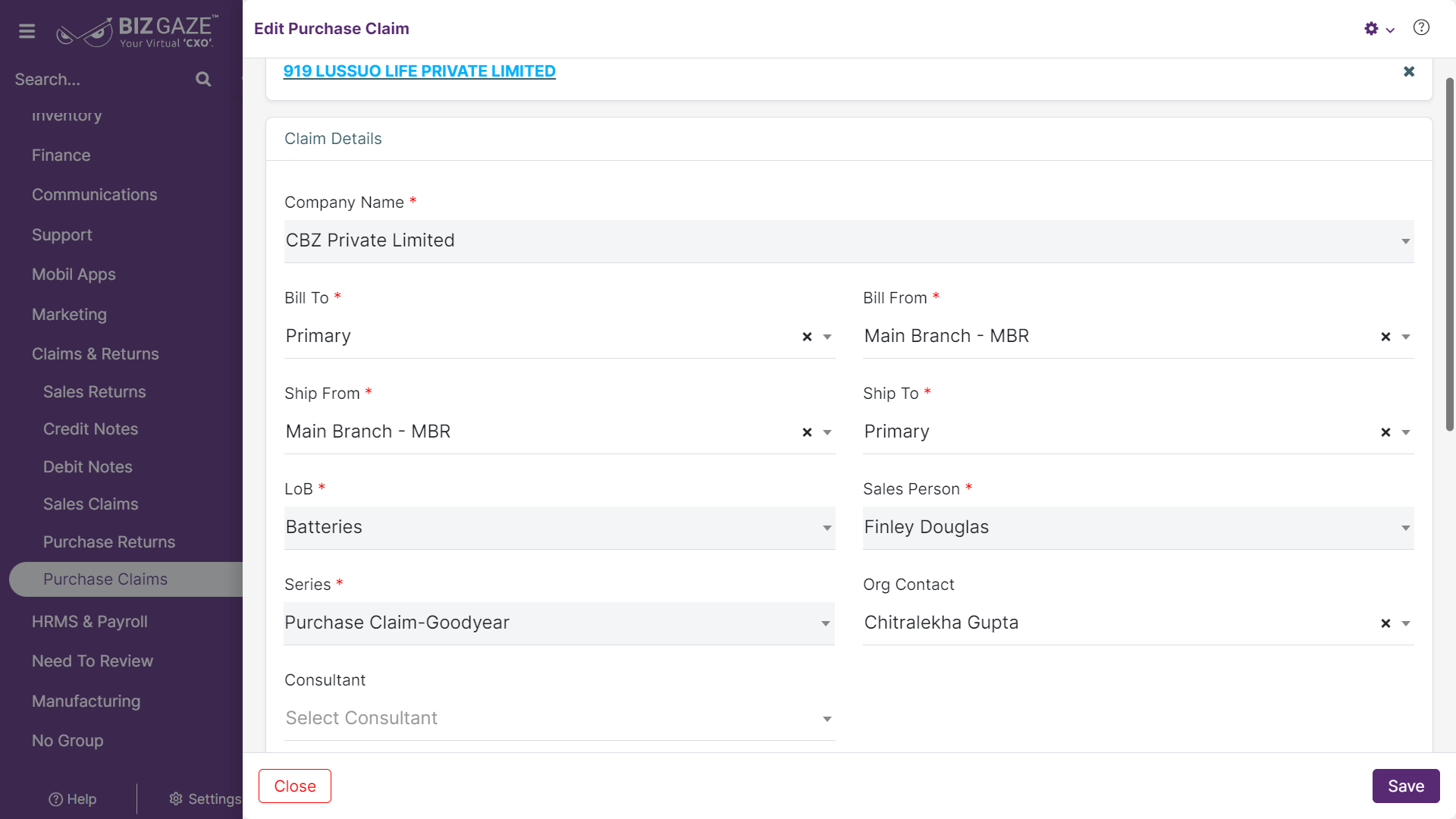The width and height of the screenshot is (1456, 819).
Task: Click the Claim Details section header
Action: (333, 139)
